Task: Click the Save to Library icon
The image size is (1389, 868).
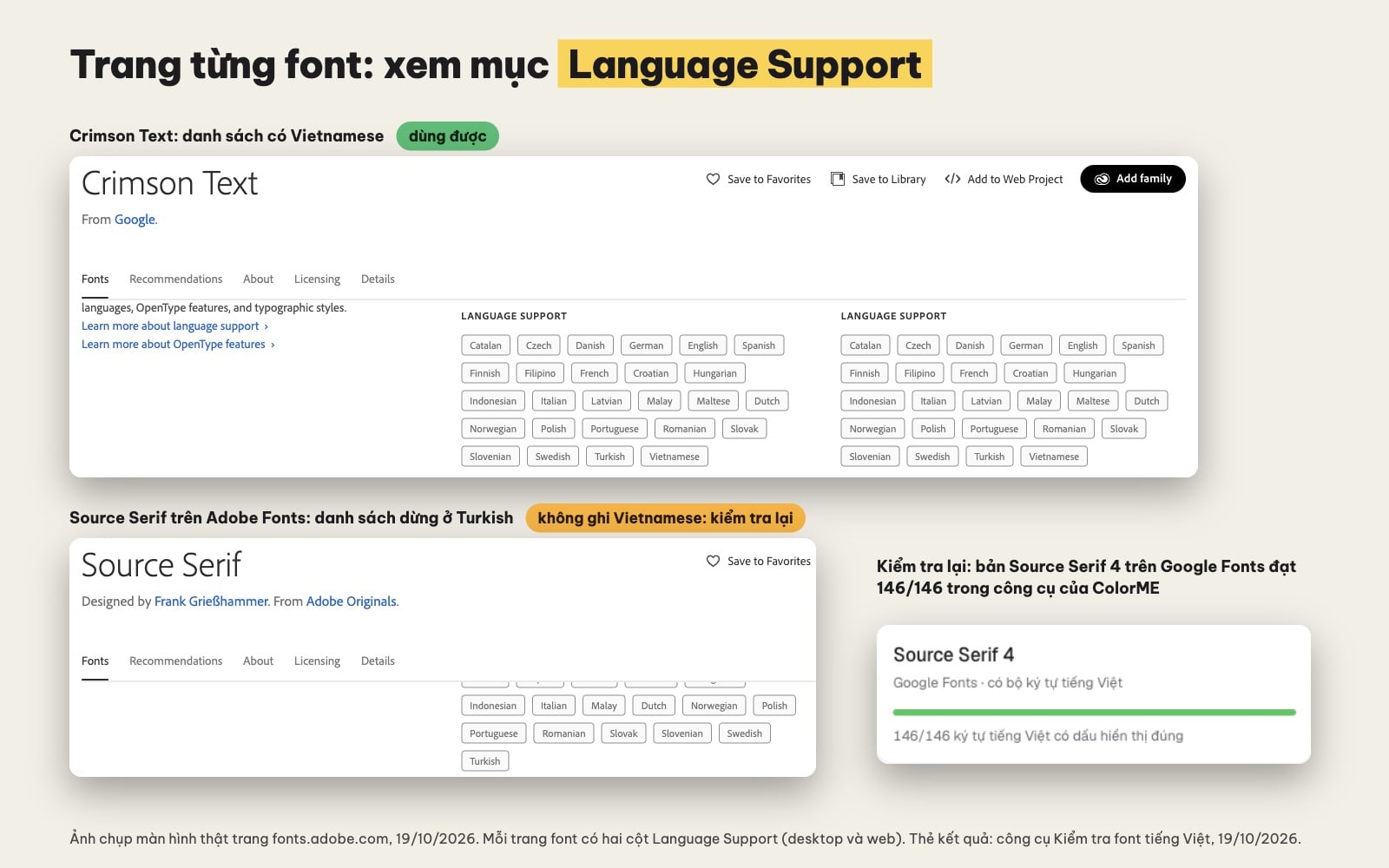Action: pyautogui.click(x=838, y=179)
